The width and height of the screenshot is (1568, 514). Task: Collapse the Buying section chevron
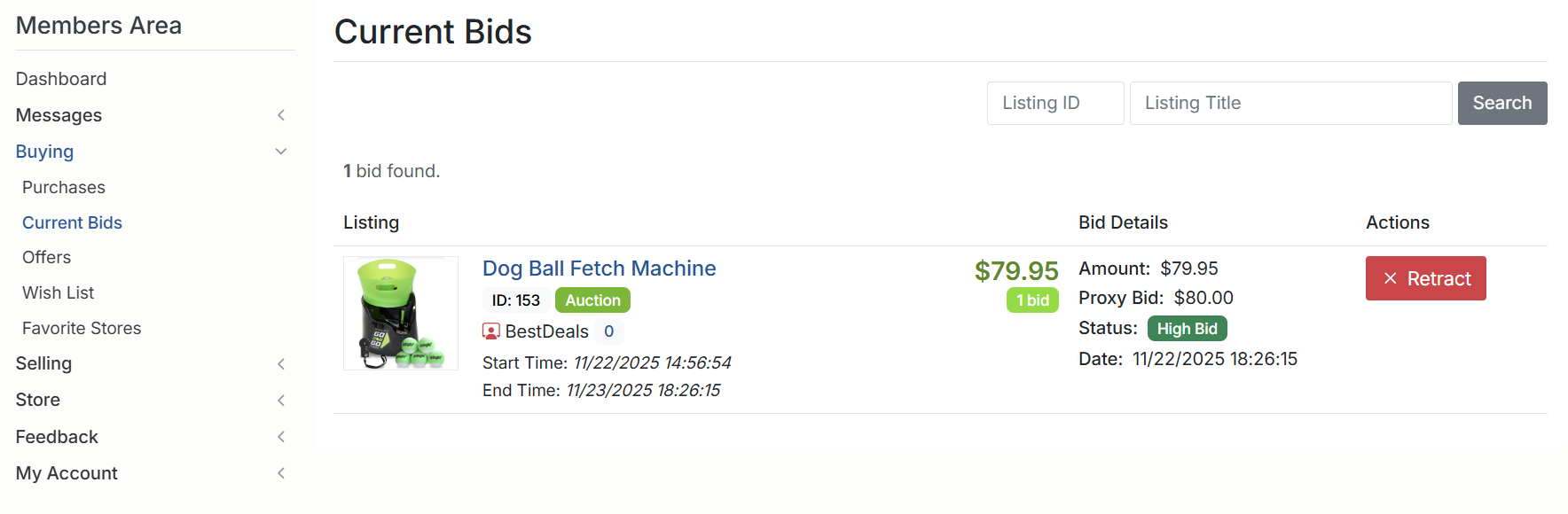pyautogui.click(x=281, y=152)
